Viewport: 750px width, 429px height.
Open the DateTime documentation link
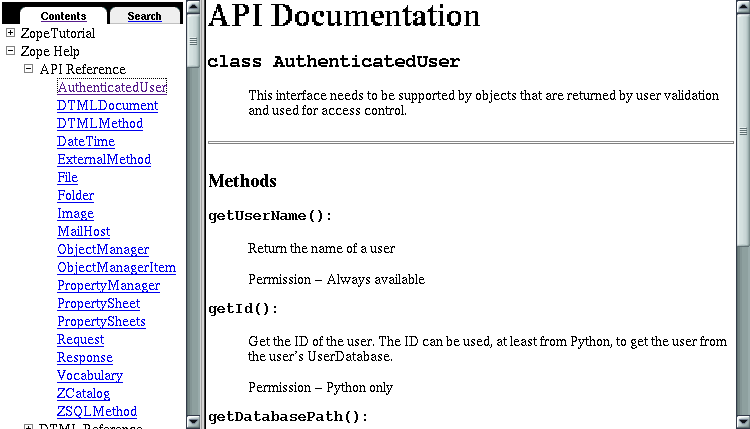point(85,142)
